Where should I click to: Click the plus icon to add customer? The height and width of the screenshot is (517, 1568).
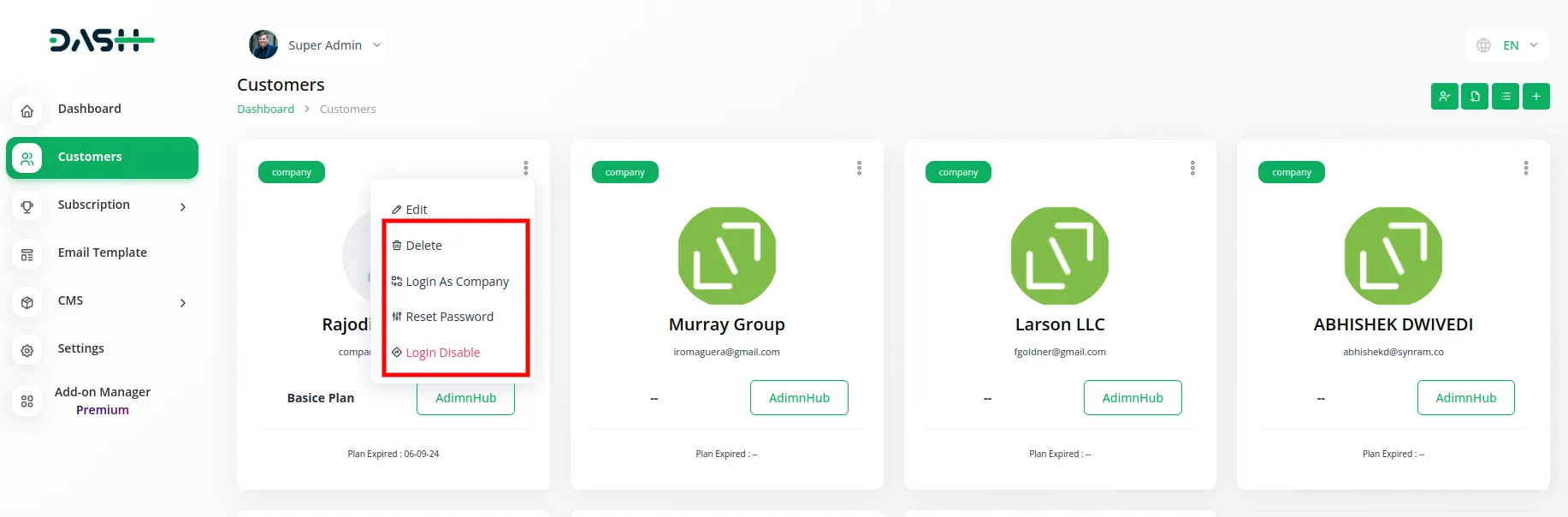1536,97
